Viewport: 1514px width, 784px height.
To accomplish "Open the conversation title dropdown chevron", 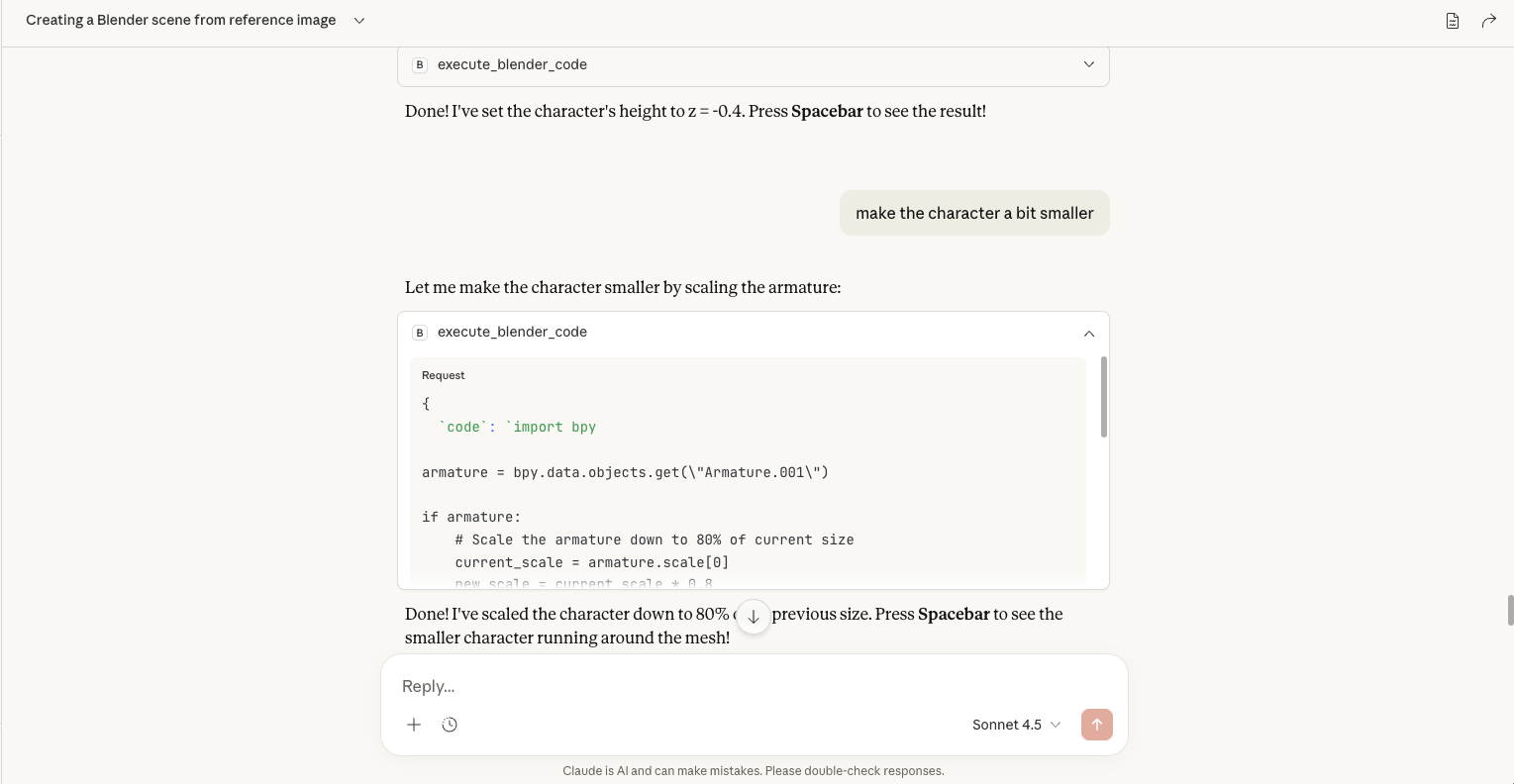I will (359, 21).
